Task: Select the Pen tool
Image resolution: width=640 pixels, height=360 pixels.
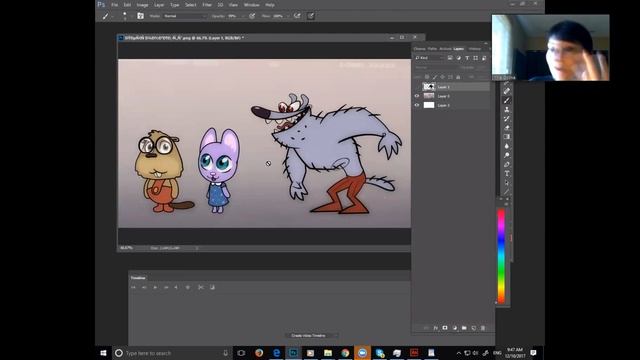Action: pos(507,164)
